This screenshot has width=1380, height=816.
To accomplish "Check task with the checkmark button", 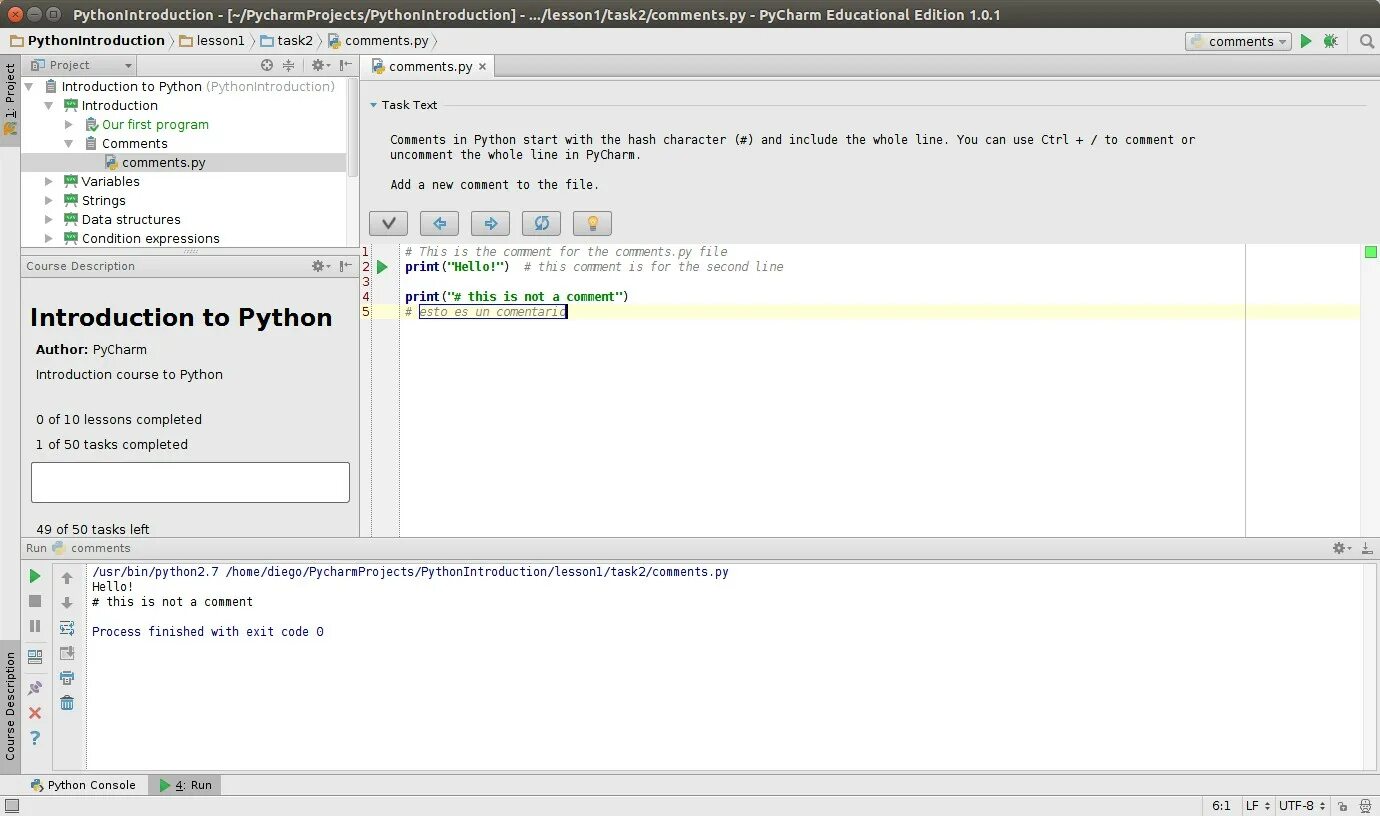I will click(388, 223).
